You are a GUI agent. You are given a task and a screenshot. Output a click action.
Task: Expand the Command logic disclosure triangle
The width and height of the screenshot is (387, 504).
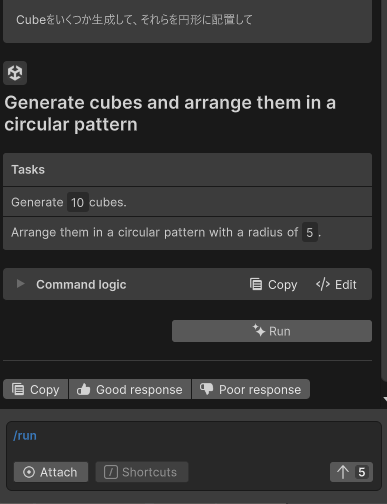(21, 284)
